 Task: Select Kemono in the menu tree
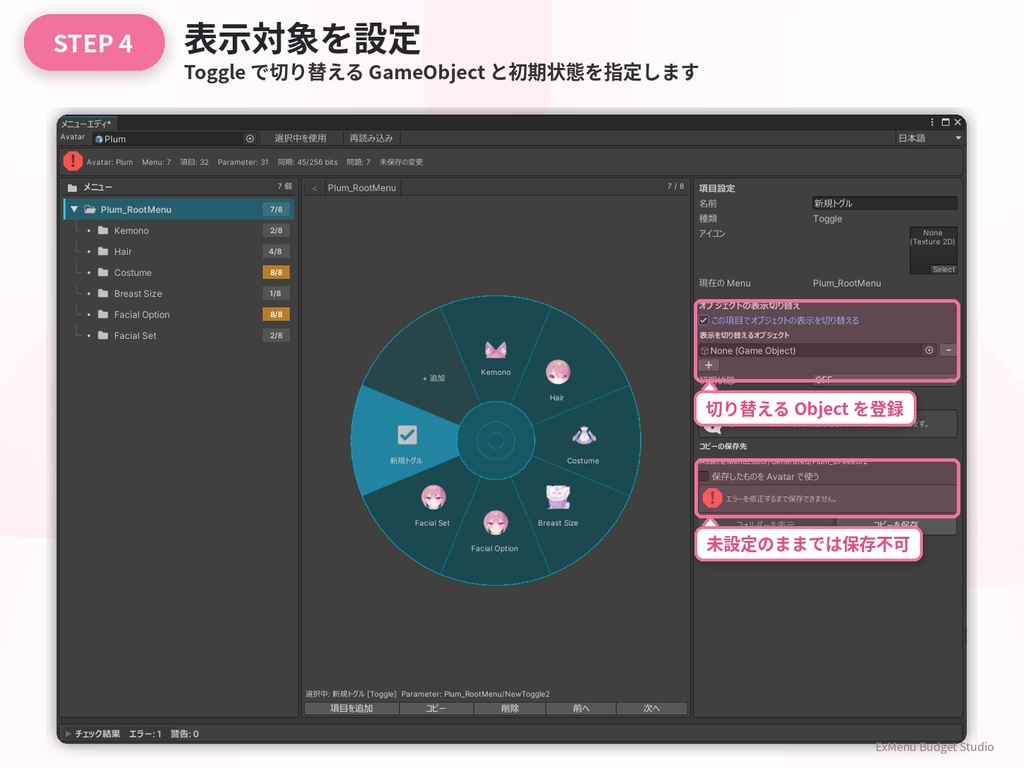[131, 231]
